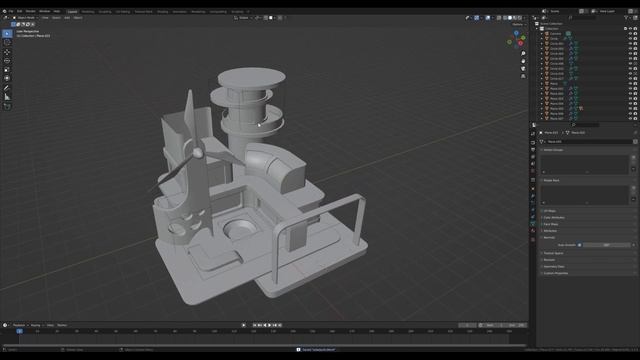This screenshot has height=360, width=640.
Task: Toggle the Auto Smooth checkbox
Action: tap(579, 245)
